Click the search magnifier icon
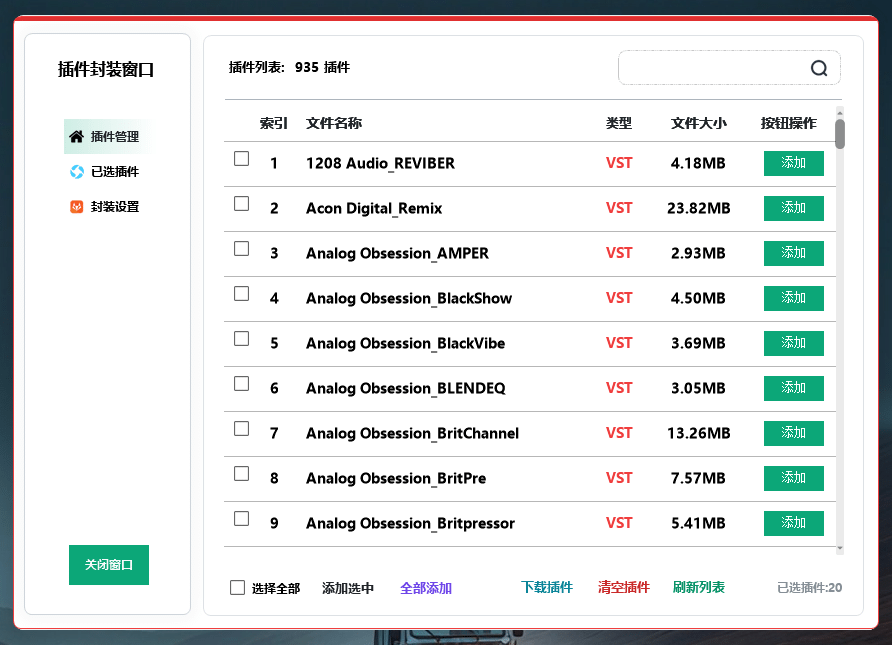Viewport: 892px width, 645px height. click(x=819, y=68)
